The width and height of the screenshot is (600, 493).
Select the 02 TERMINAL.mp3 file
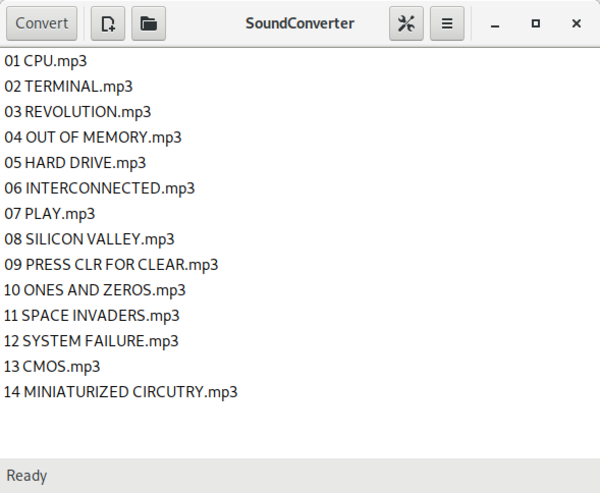pos(68,86)
